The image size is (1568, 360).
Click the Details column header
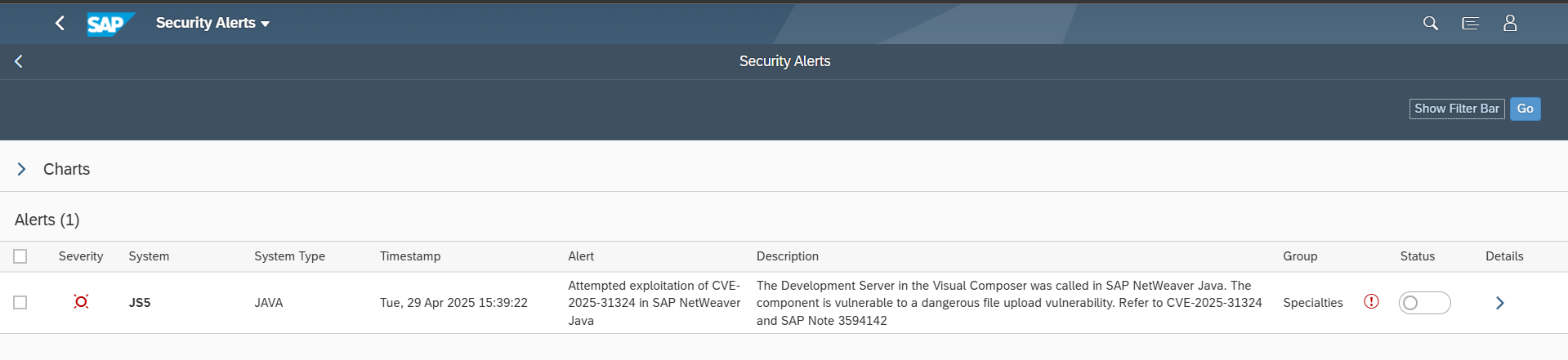pyautogui.click(x=1504, y=256)
